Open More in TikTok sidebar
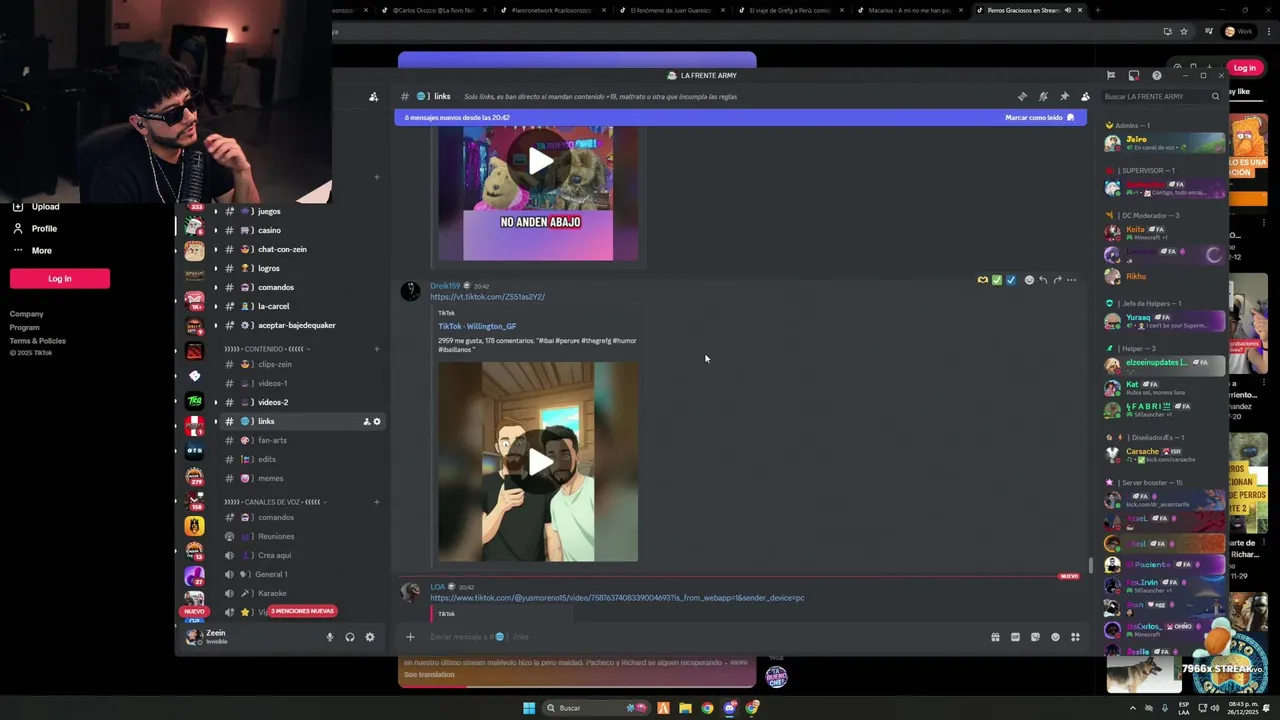Viewport: 1280px width, 720px height. point(41,250)
